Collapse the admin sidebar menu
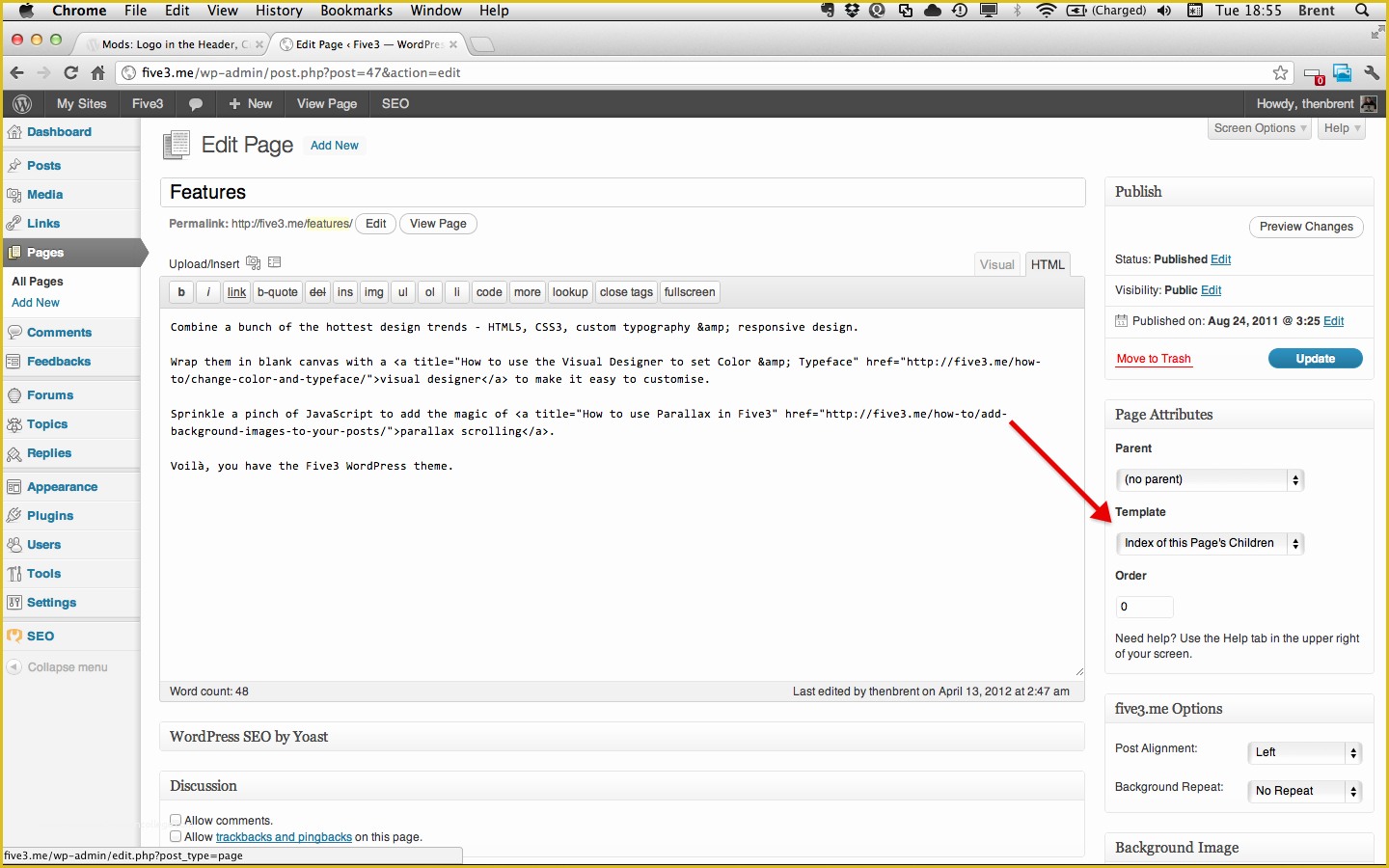The width and height of the screenshot is (1389, 868). pyautogui.click(x=58, y=667)
